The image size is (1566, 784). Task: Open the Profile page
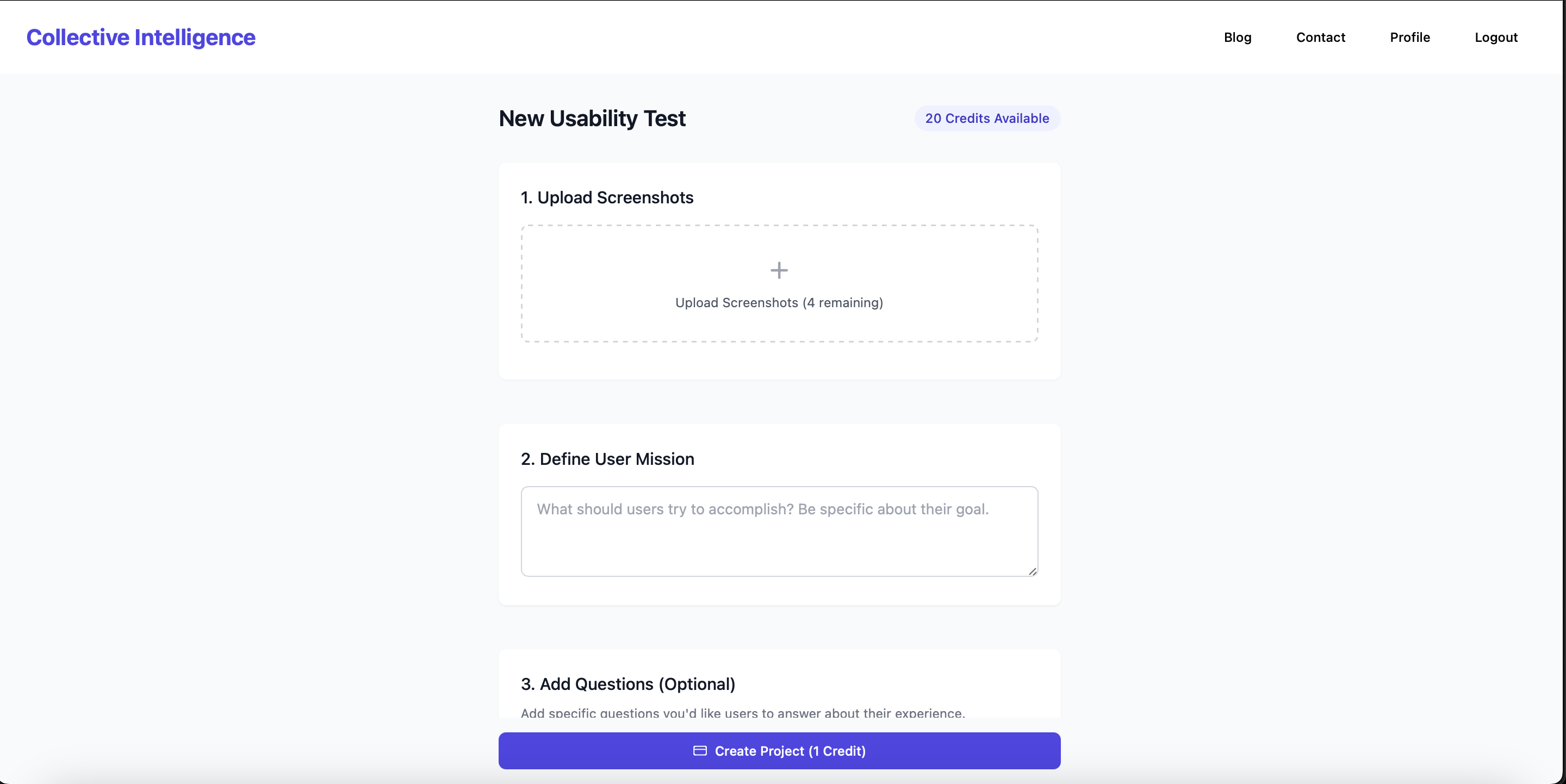pyautogui.click(x=1410, y=37)
